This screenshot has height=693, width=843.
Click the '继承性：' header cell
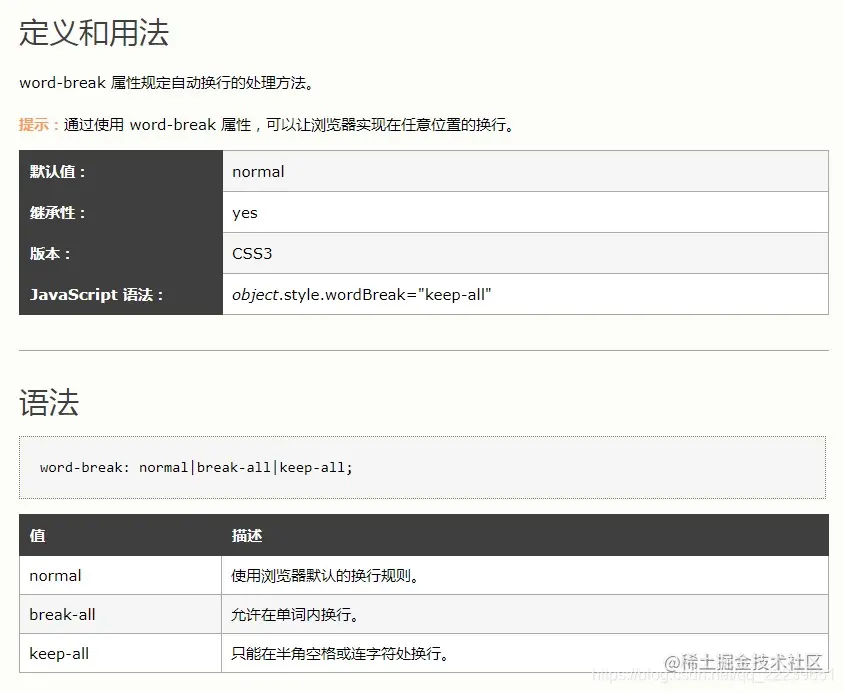[121, 212]
